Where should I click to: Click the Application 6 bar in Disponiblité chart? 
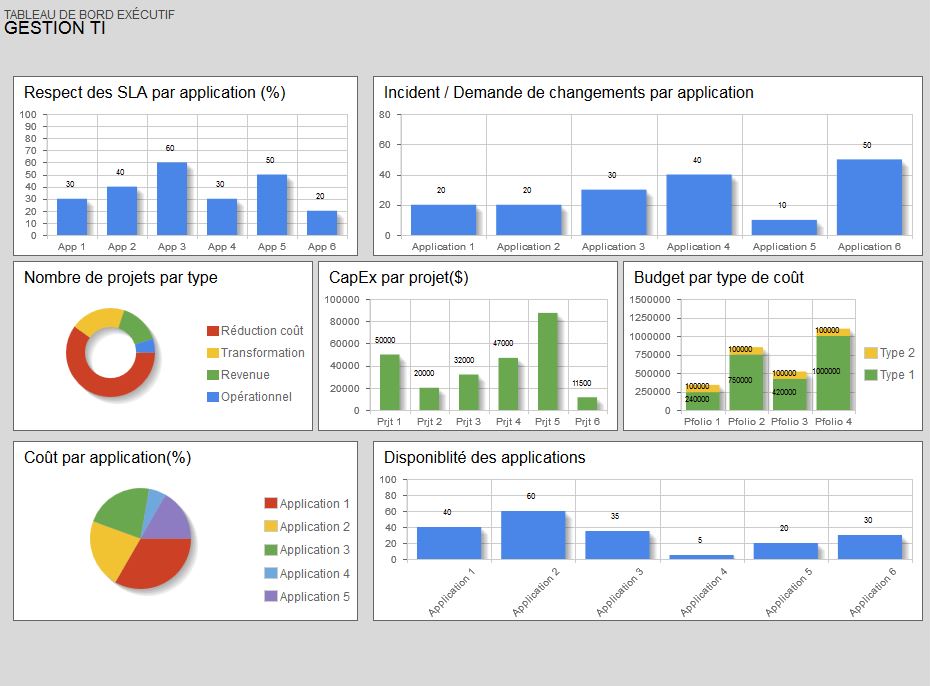coord(870,548)
